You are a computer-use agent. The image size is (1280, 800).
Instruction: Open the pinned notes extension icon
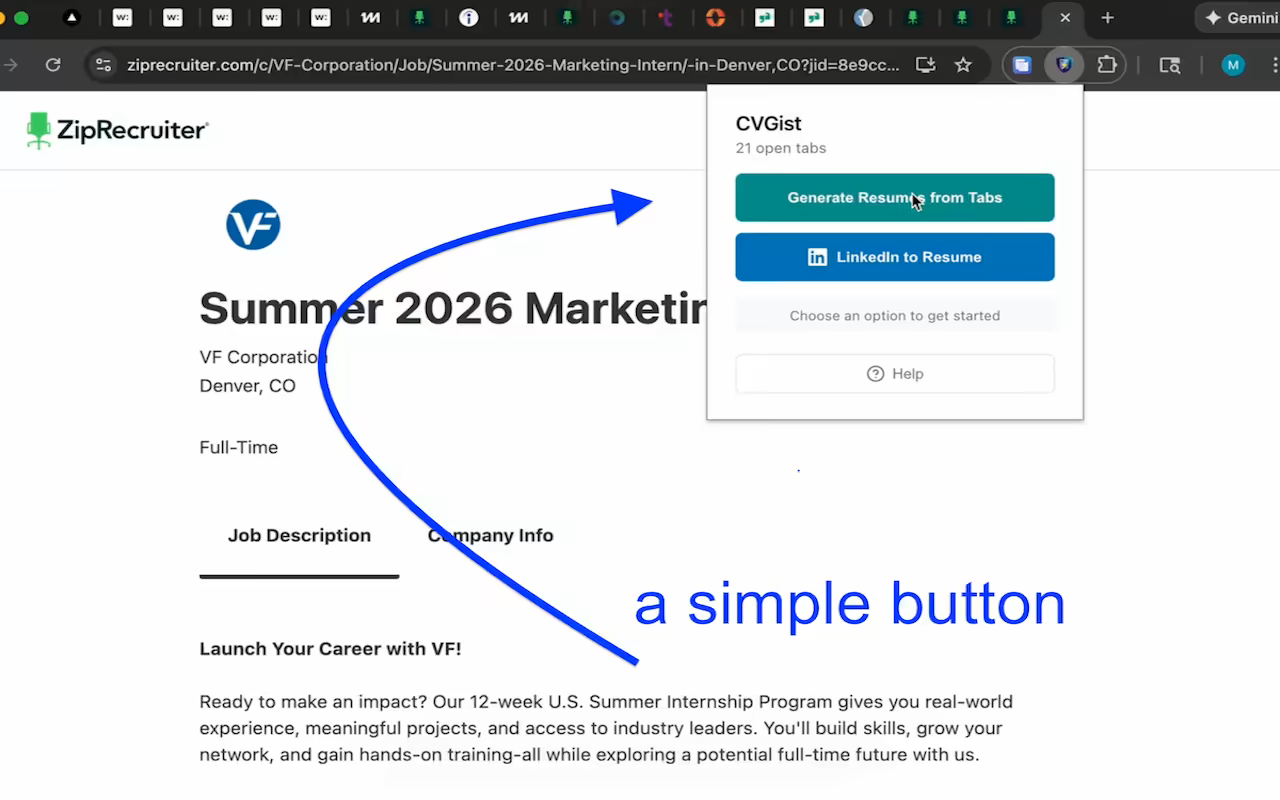(x=1021, y=64)
